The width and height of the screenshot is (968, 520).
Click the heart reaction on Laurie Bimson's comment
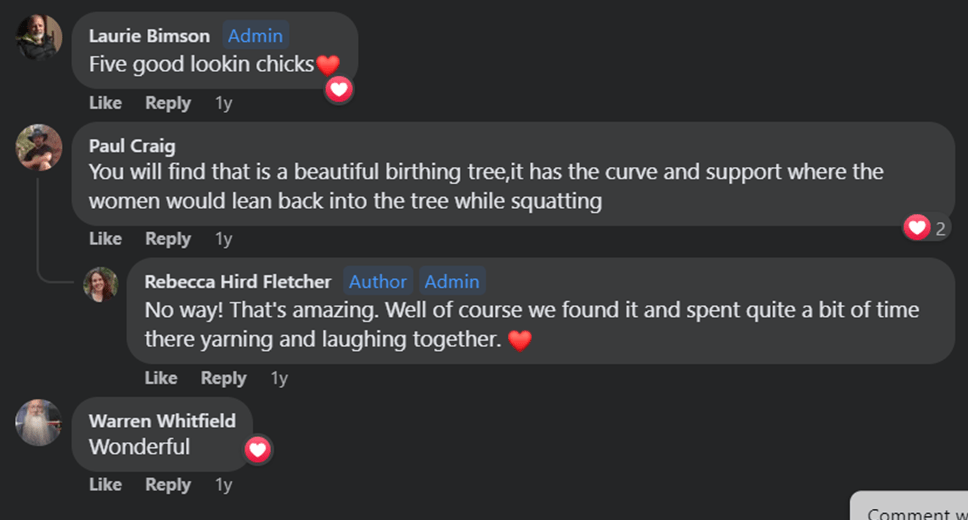coord(340,90)
